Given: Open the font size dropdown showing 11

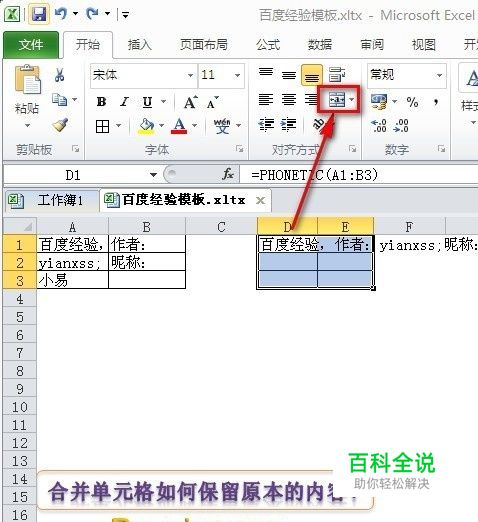Looking at the screenshot, I should (x=237, y=75).
